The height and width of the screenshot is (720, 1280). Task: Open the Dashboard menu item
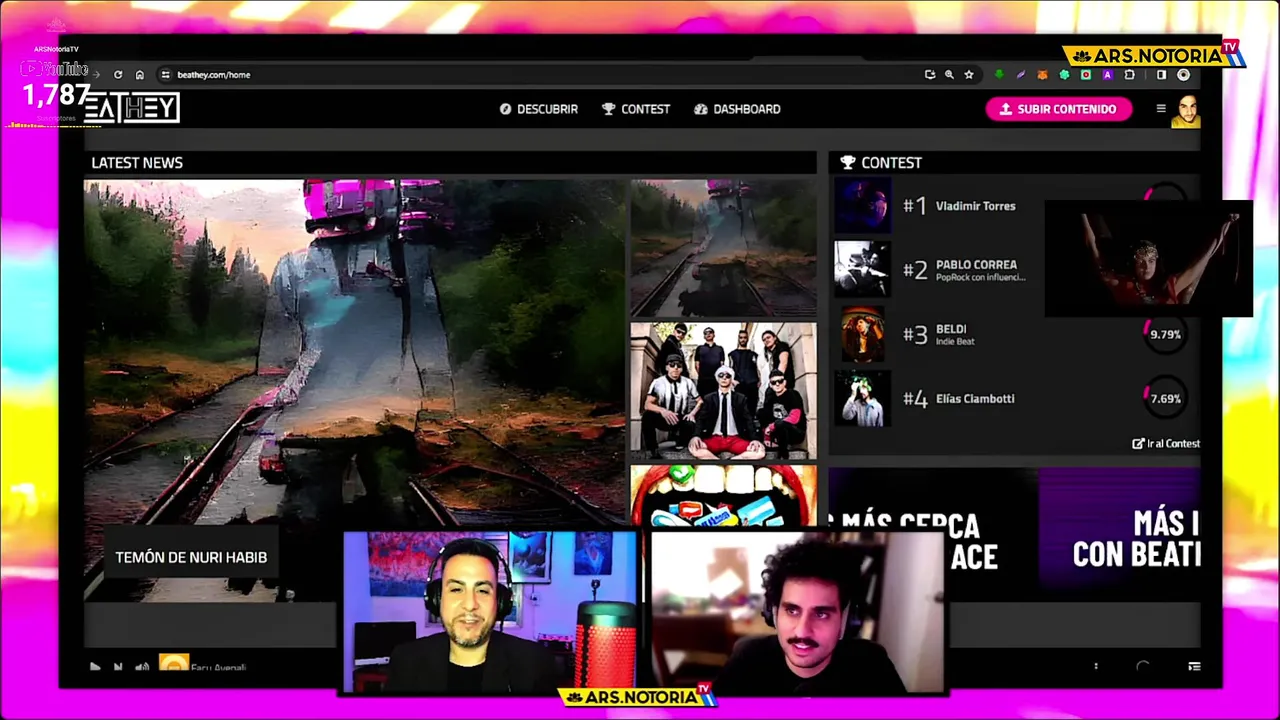(x=737, y=109)
